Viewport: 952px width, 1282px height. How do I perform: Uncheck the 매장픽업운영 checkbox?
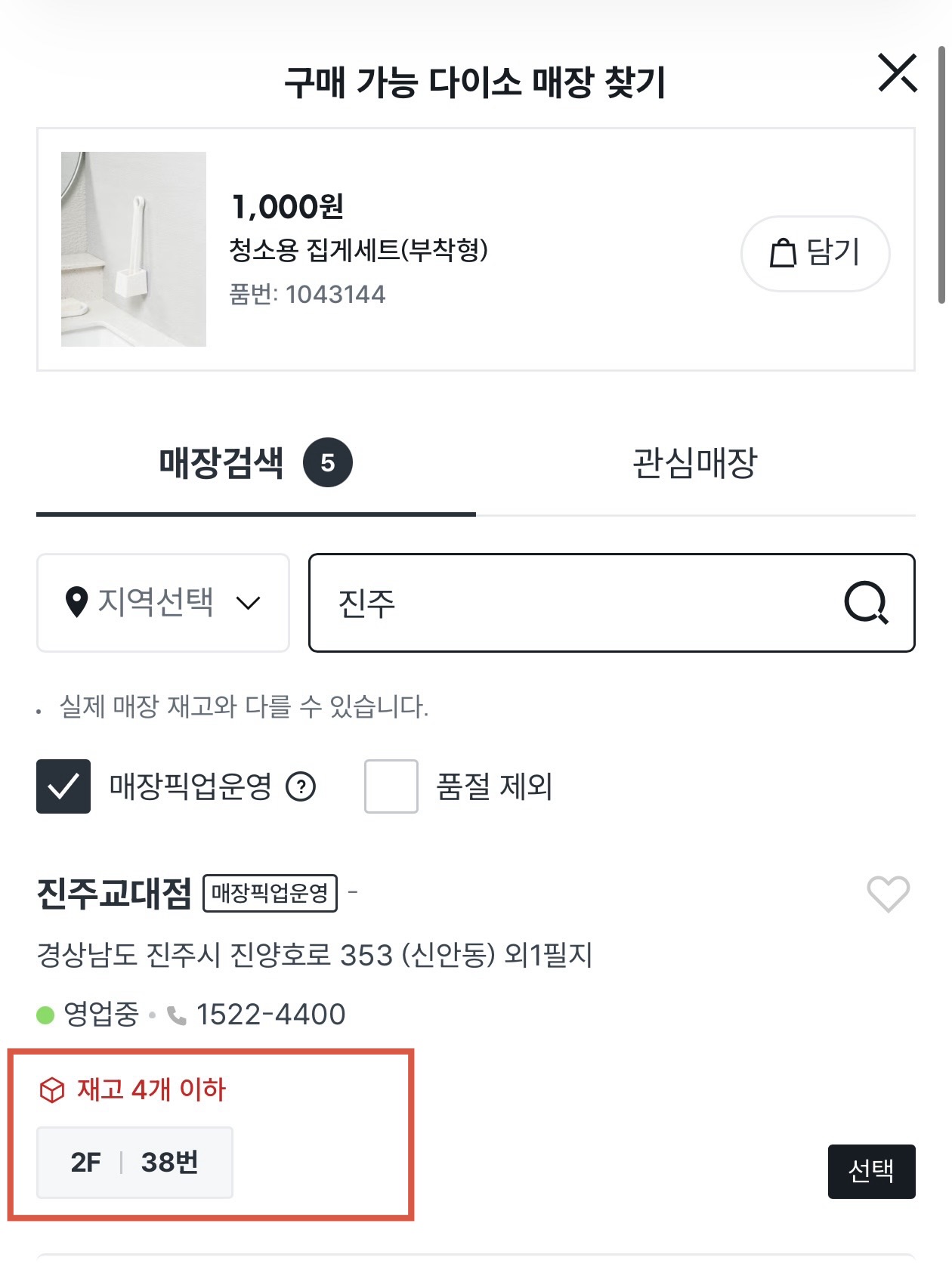coord(63,786)
